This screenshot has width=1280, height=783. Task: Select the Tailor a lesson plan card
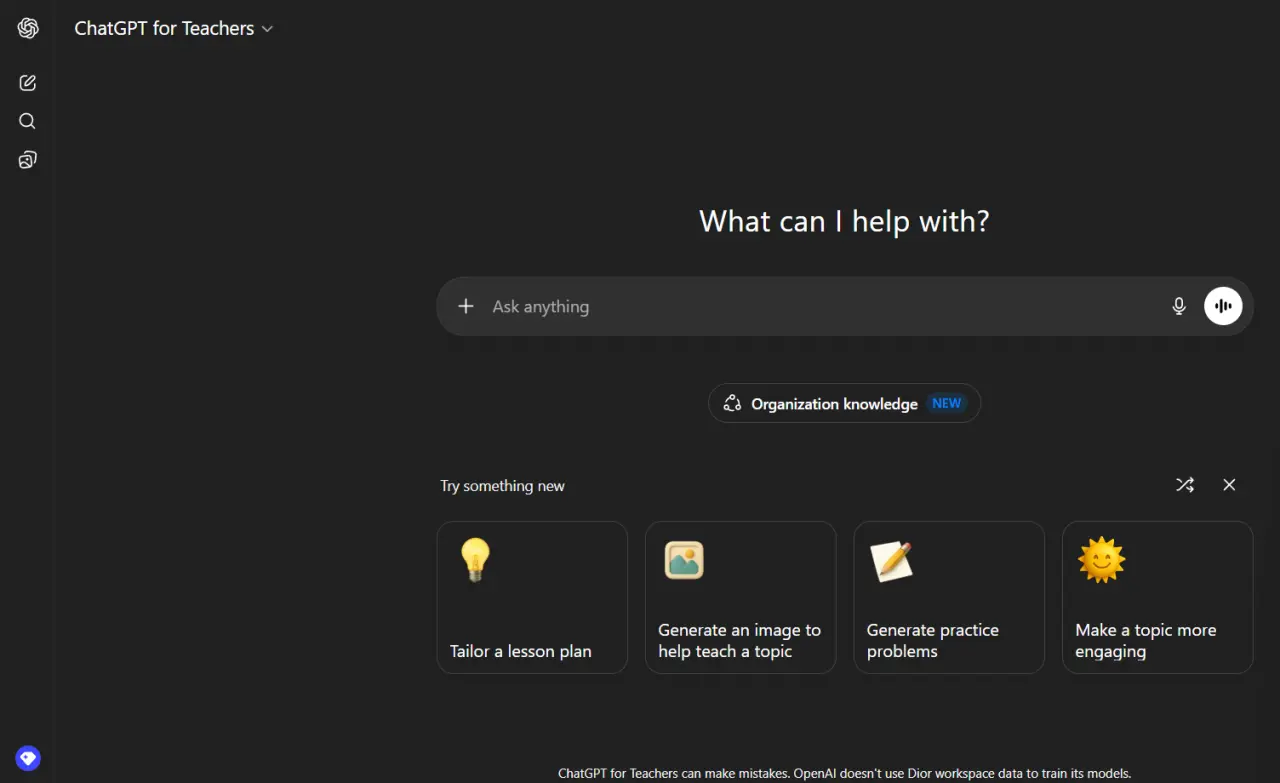(532, 597)
